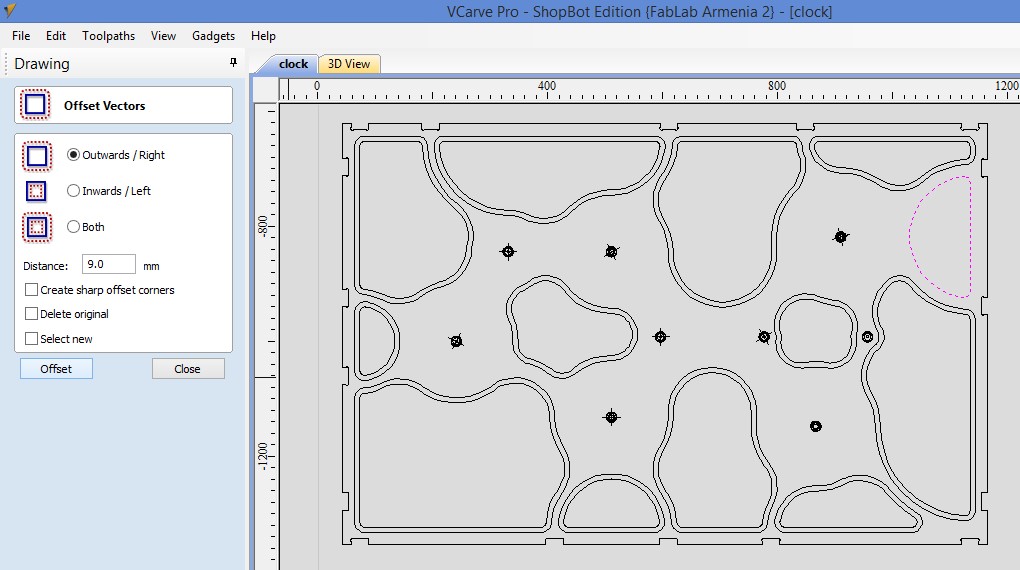Switch to the clock tab
1020x570 pixels.
click(293, 64)
